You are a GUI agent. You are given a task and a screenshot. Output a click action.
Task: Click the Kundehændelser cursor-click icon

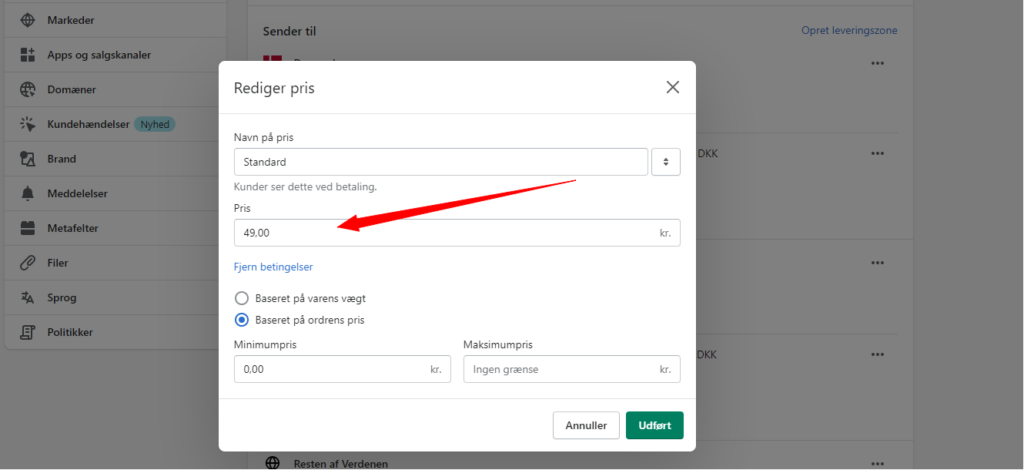click(x=27, y=124)
